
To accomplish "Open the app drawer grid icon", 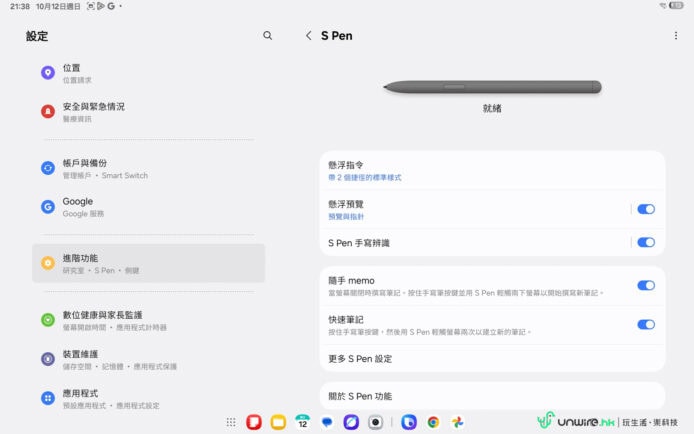I will click(x=231, y=422).
